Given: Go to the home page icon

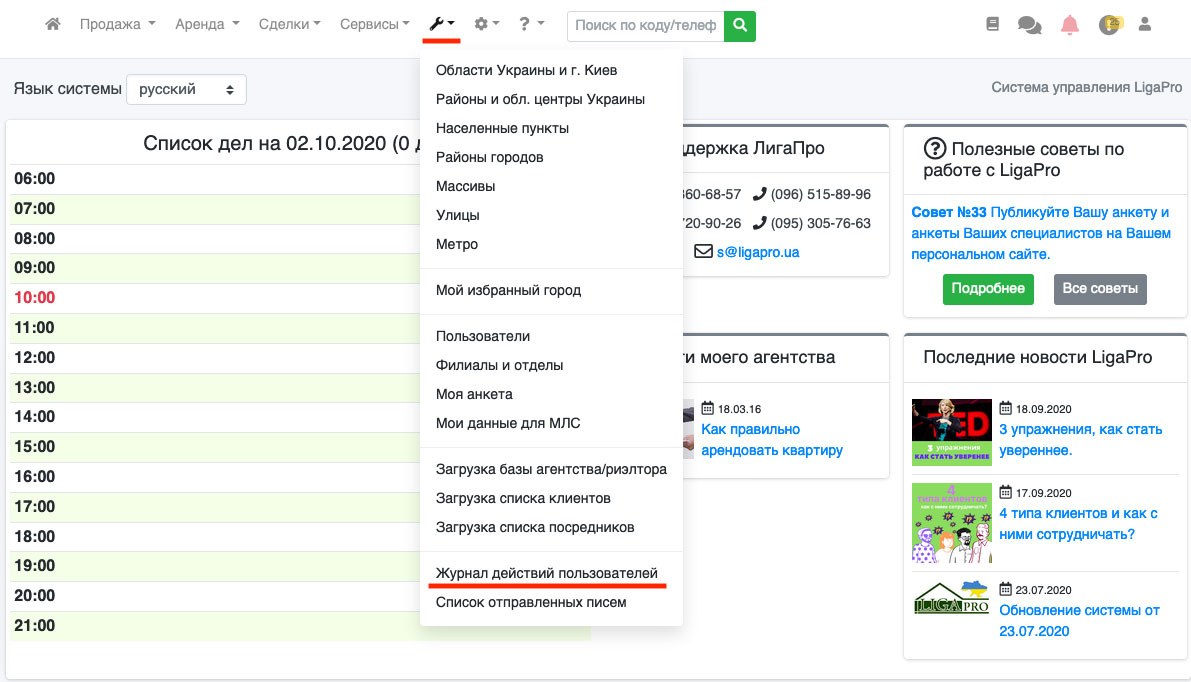Looking at the screenshot, I should (53, 24).
